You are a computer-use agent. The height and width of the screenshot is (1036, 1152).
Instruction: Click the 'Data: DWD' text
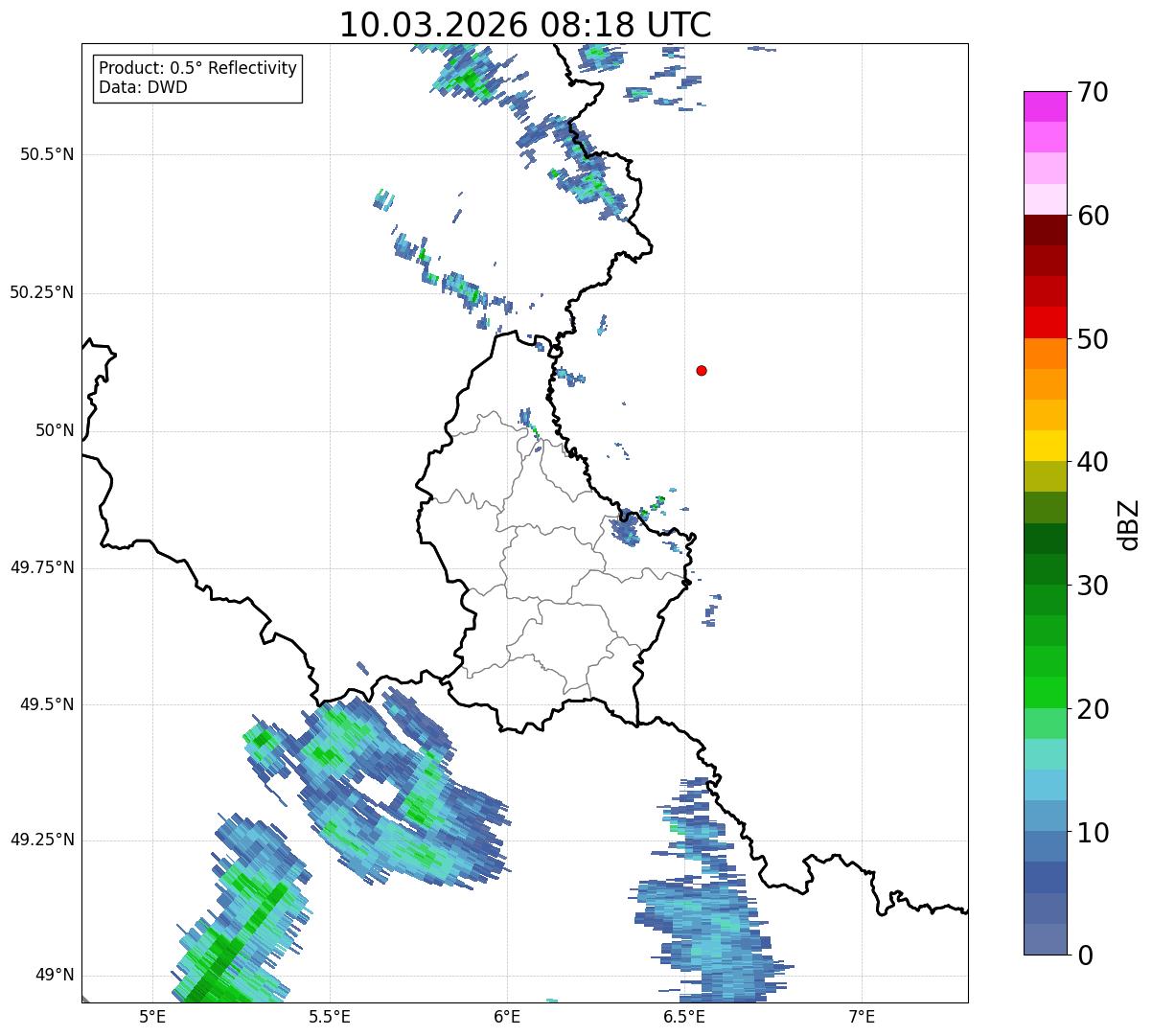143,88
